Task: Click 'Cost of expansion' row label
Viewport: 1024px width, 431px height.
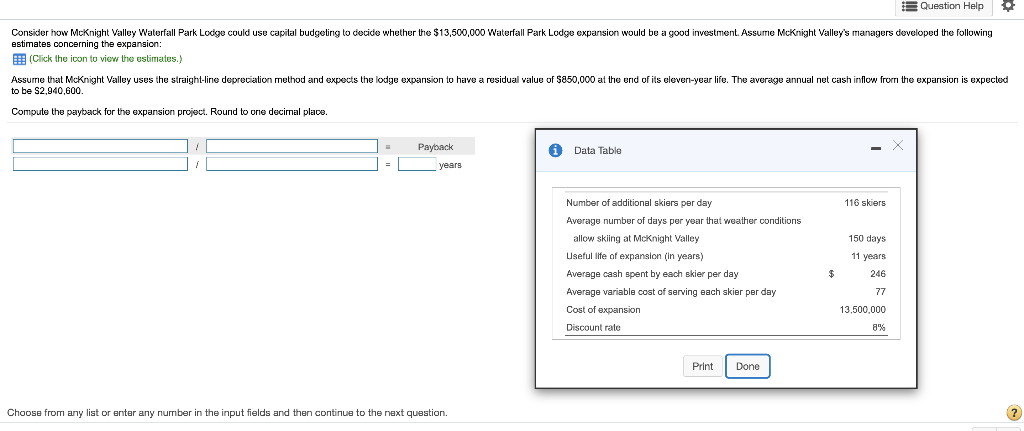Action: point(603,310)
